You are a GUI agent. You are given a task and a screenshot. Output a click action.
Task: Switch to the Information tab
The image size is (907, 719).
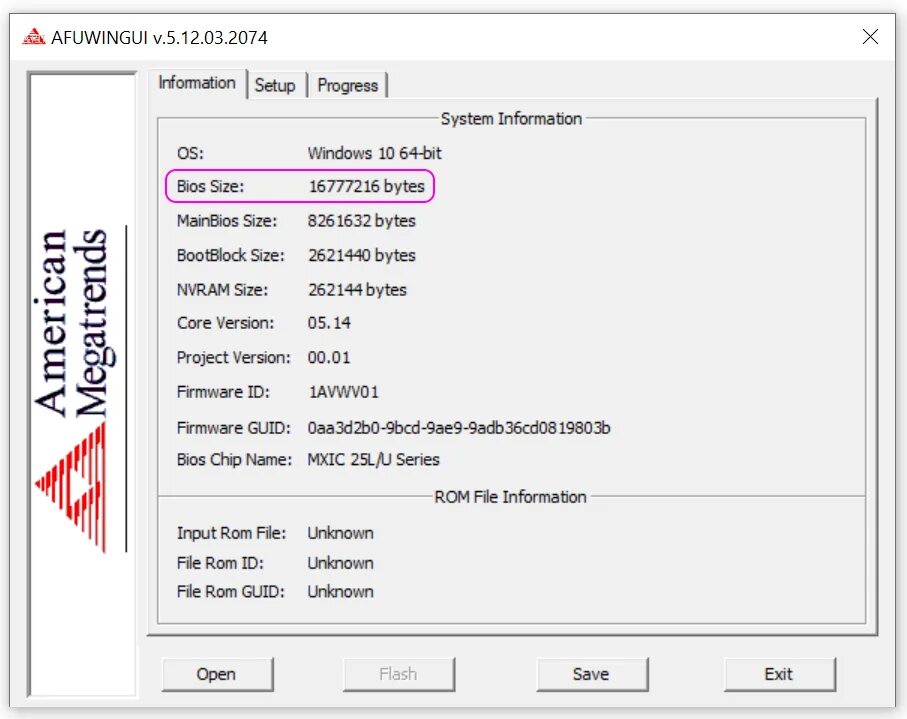click(x=197, y=83)
